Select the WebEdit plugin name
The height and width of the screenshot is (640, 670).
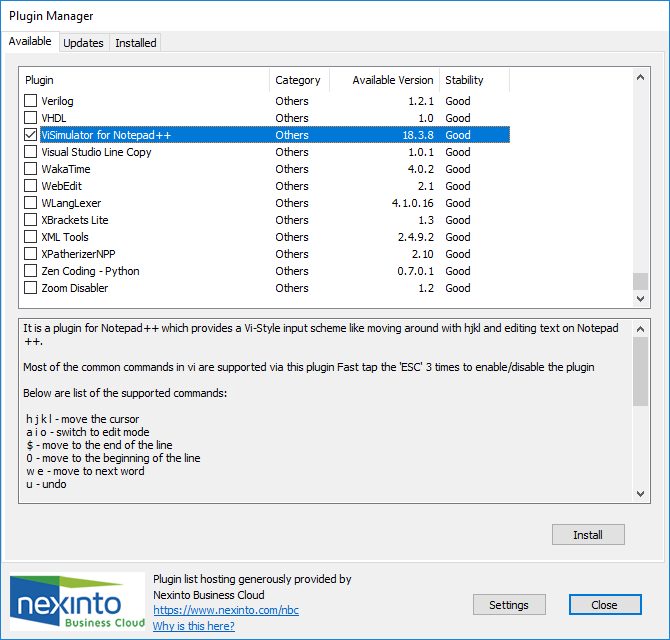(x=62, y=186)
